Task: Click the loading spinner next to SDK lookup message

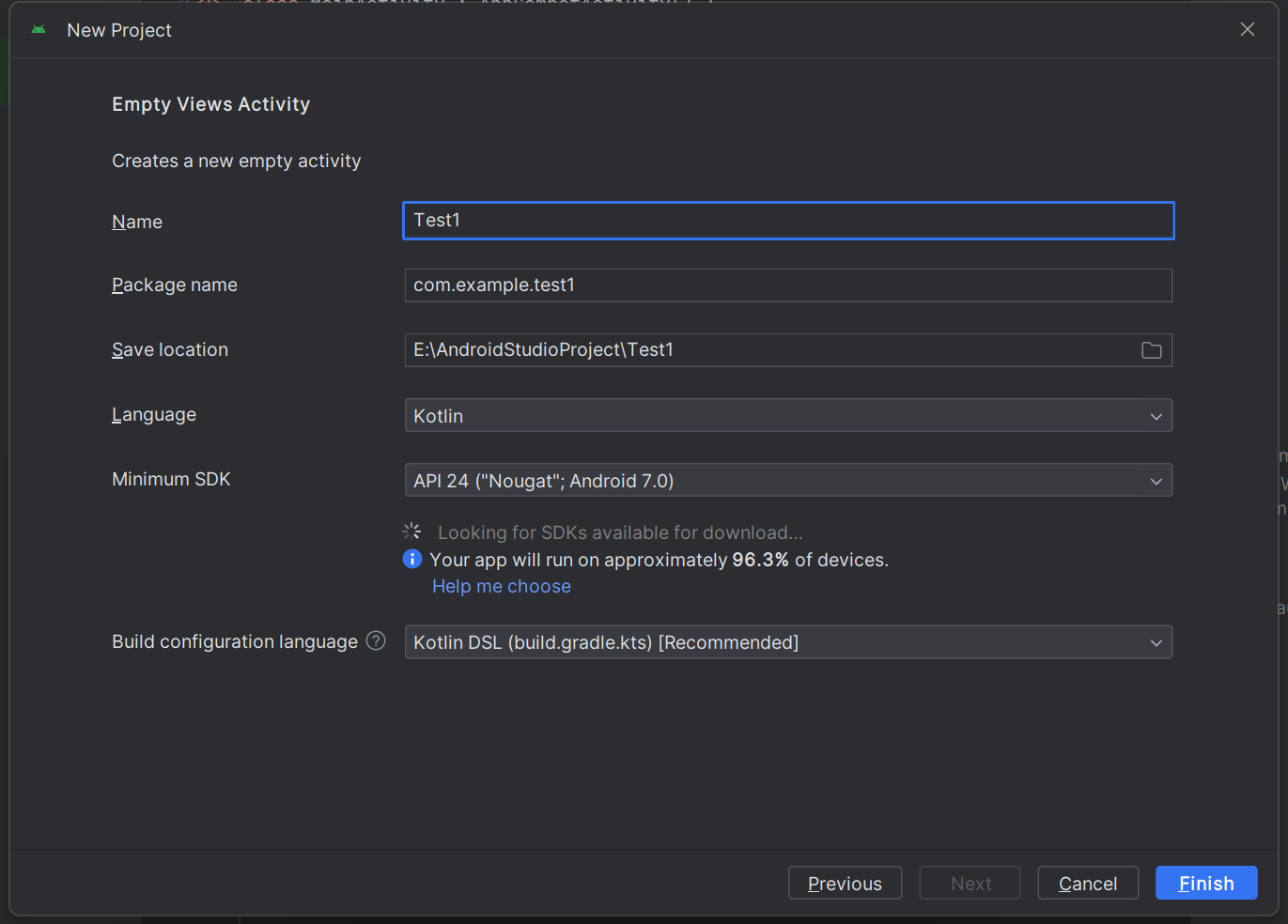Action: [412, 531]
